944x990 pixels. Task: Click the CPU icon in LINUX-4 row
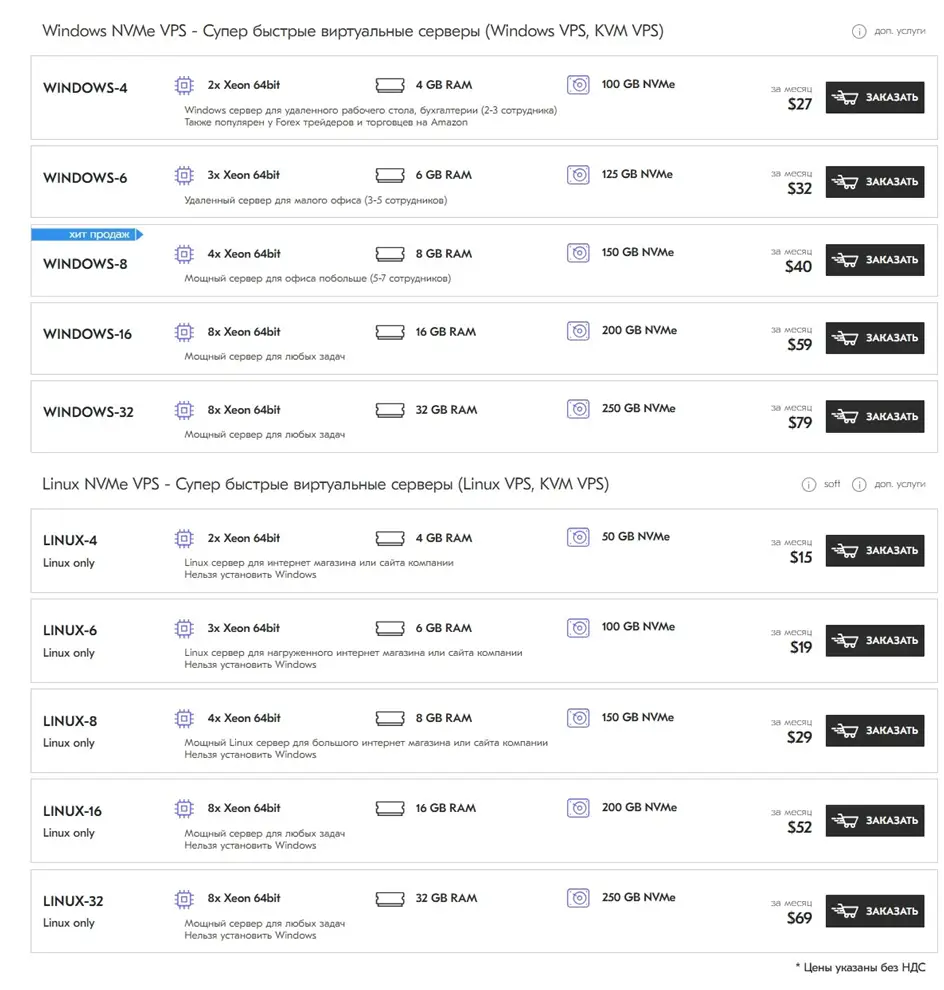click(x=184, y=538)
